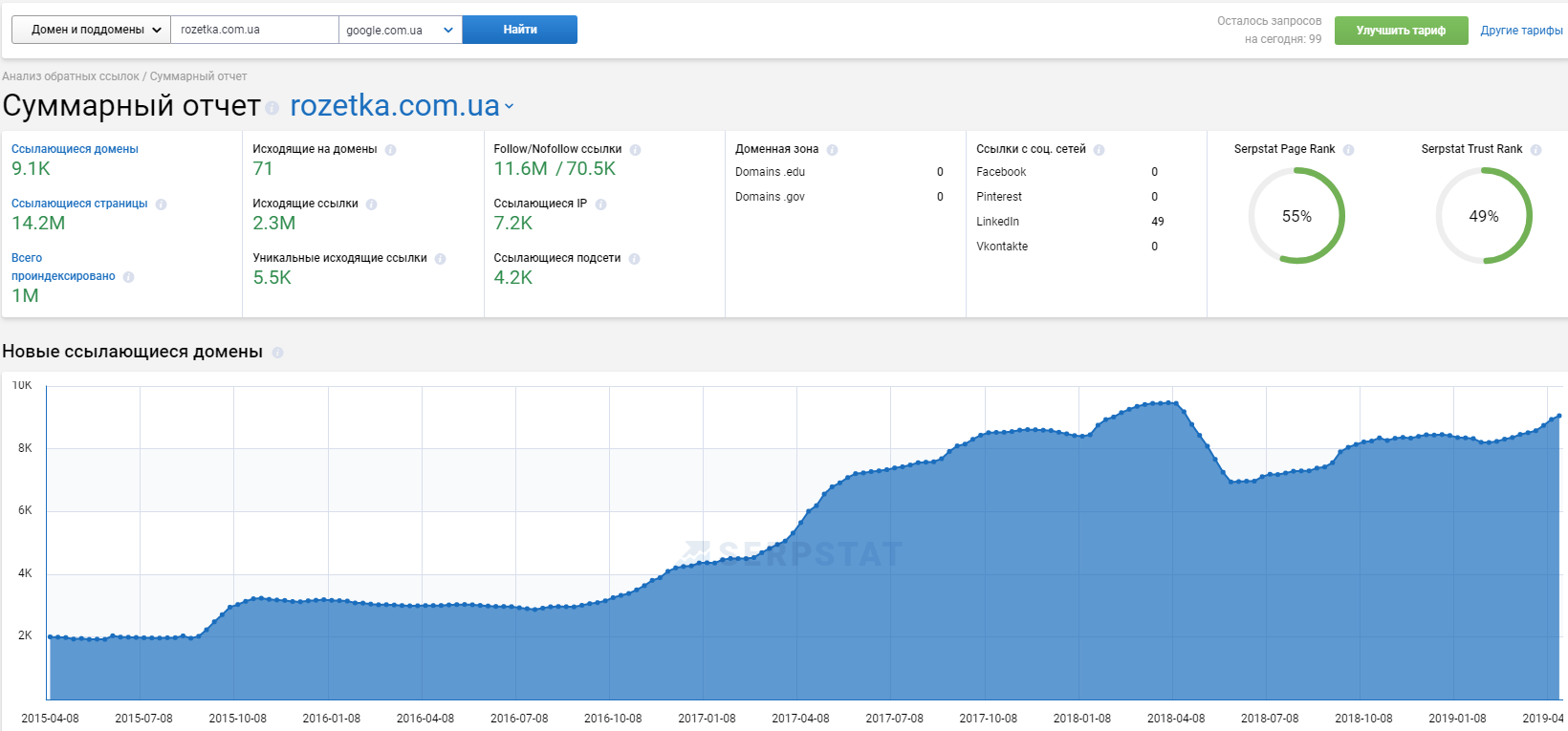Click info icon next to Serpstat Page Rank
1568x731 pixels.
coord(1348,150)
